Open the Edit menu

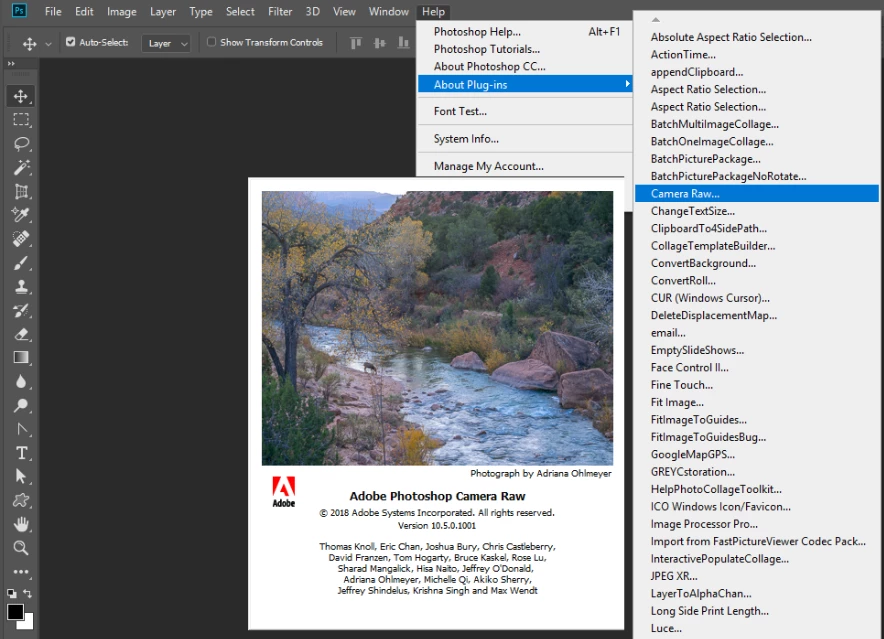click(x=84, y=11)
